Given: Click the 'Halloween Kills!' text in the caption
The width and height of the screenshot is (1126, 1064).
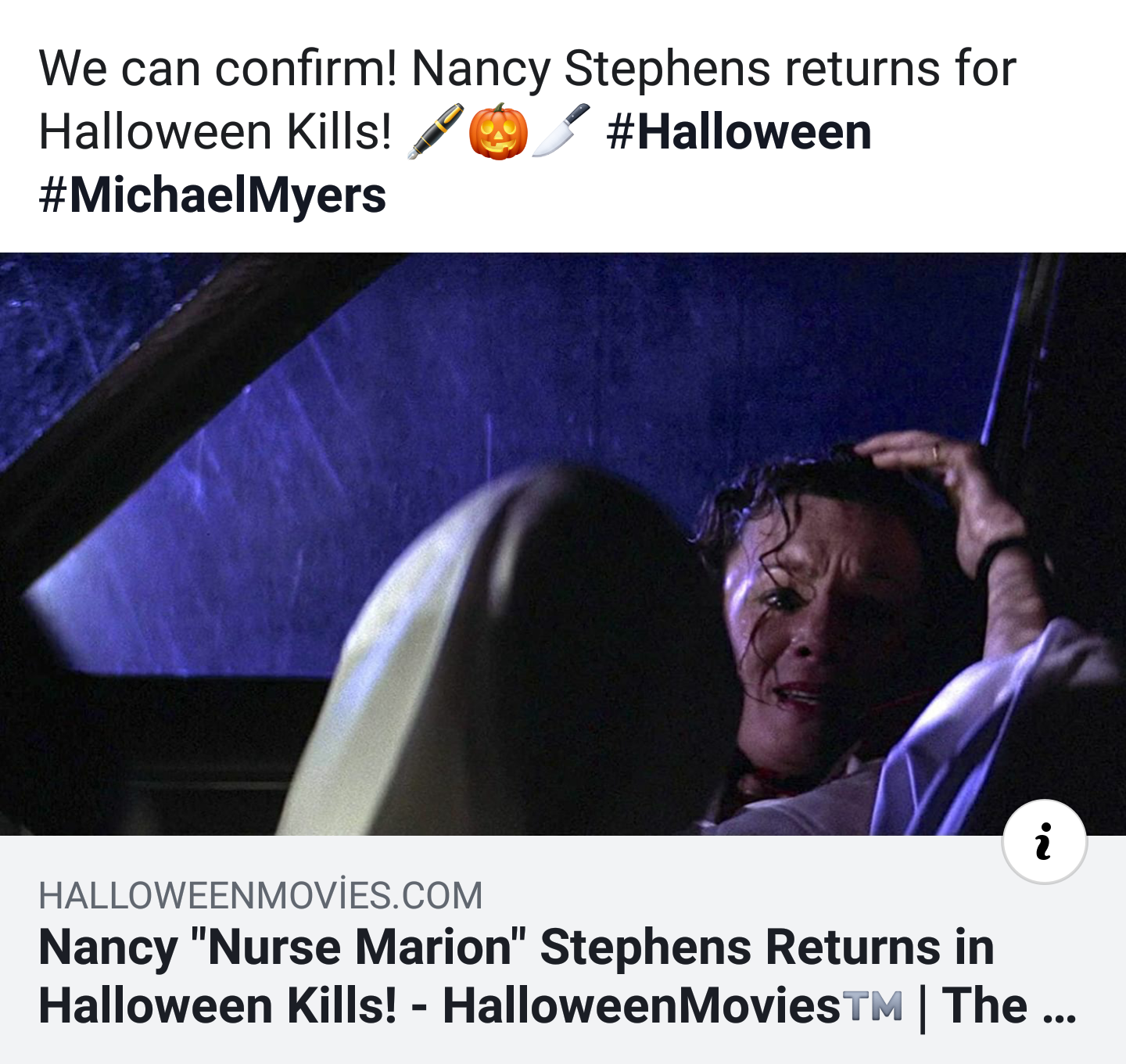Looking at the screenshot, I should [x=215, y=131].
